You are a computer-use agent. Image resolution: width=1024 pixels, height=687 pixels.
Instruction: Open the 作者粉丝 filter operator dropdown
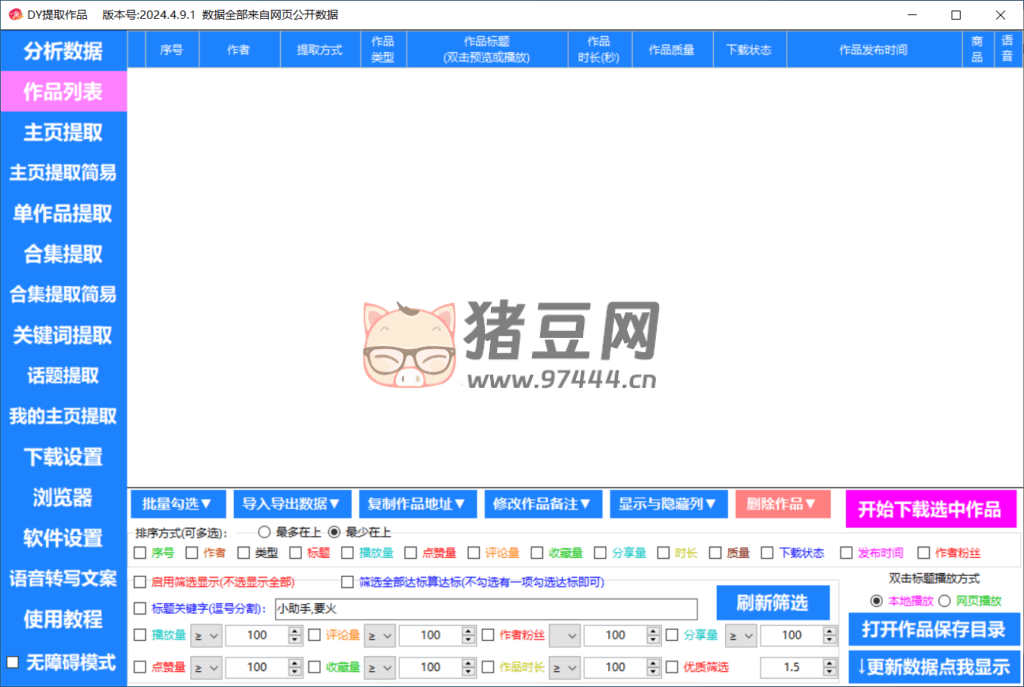(x=564, y=635)
